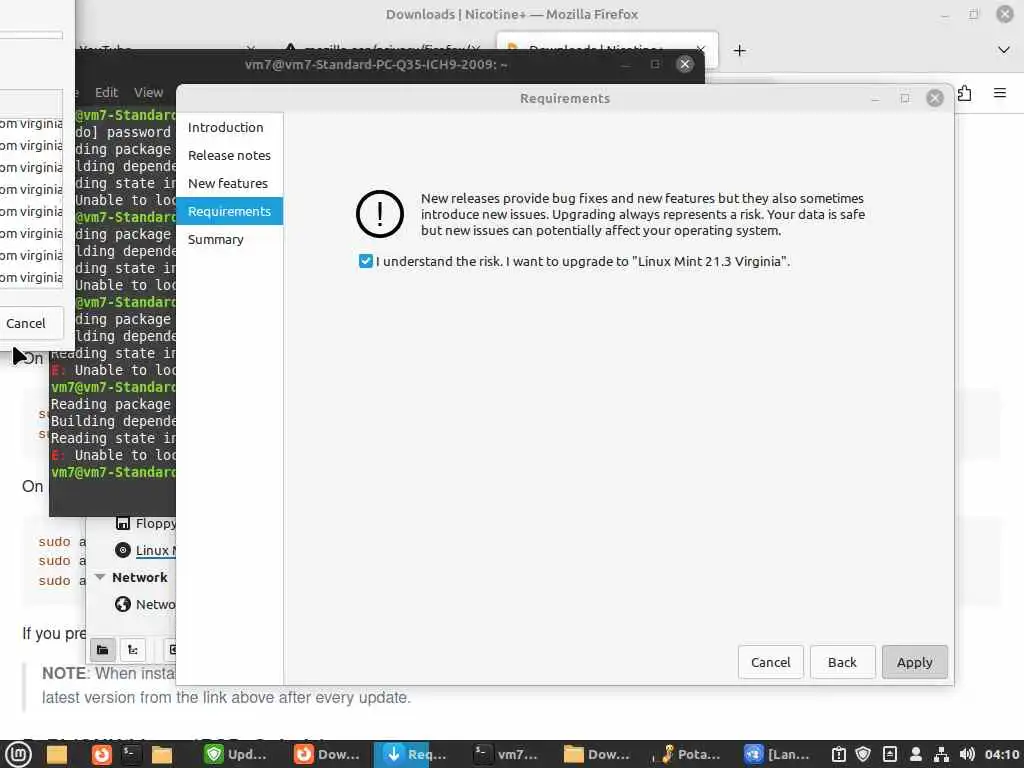This screenshot has height=768, width=1024.
Task: Launch Terminal from the panel launcher
Action: click(130, 755)
